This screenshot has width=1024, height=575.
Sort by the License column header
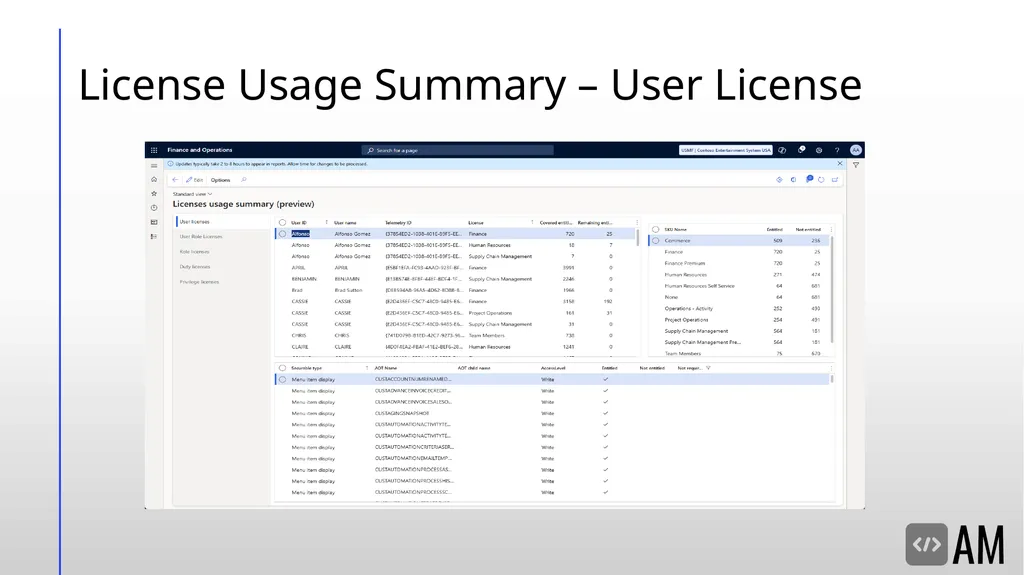pyautogui.click(x=475, y=223)
